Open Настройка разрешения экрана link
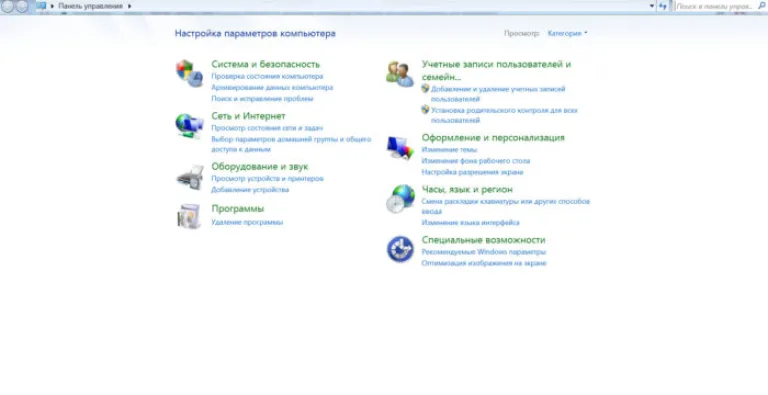This screenshot has width=768, height=395. tap(472, 173)
